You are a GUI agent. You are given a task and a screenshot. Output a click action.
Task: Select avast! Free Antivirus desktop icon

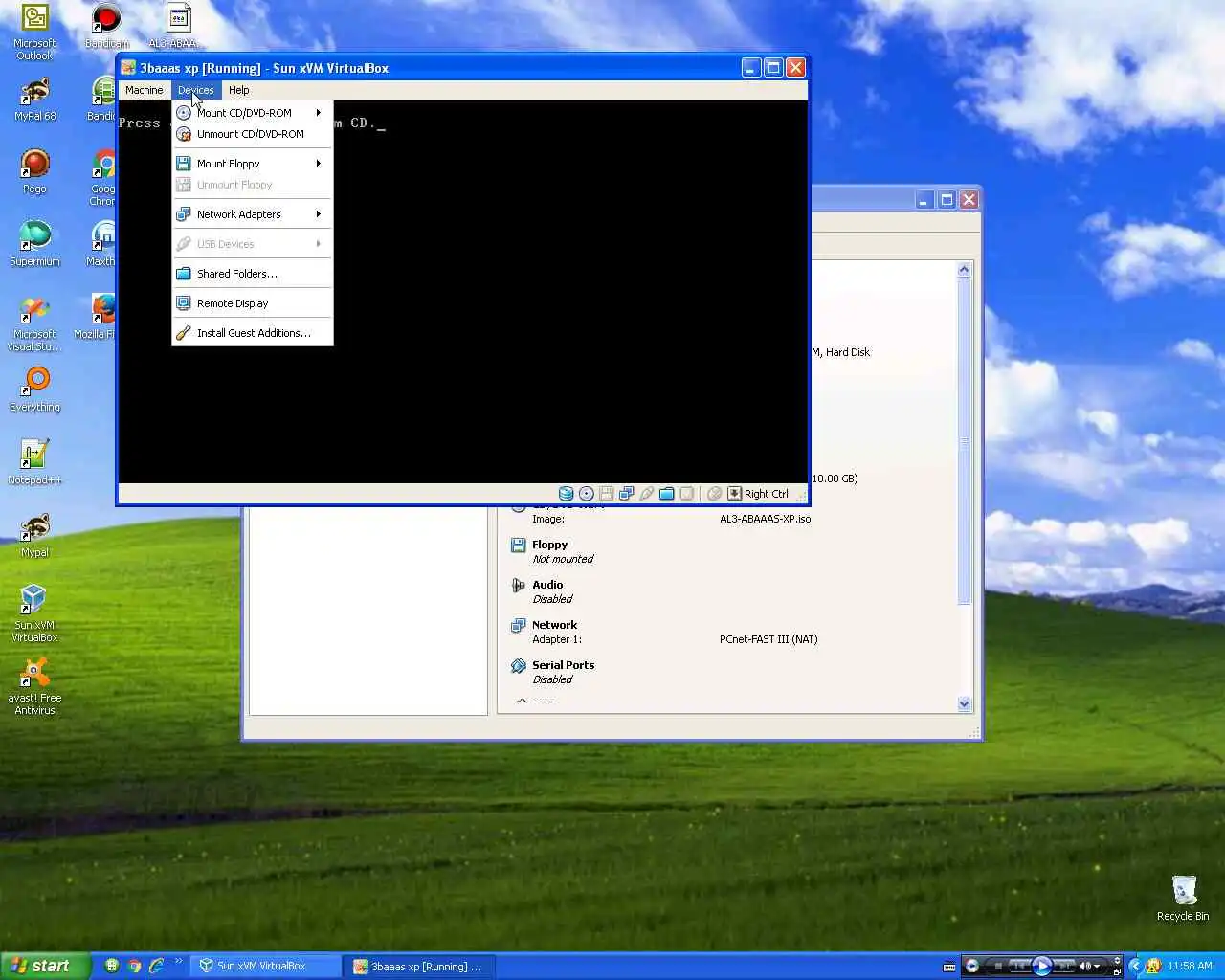34,687
